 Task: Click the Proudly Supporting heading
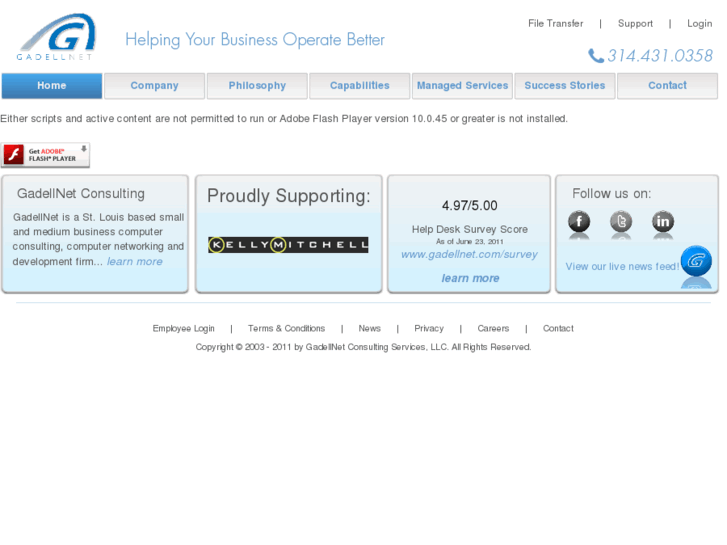tap(289, 196)
